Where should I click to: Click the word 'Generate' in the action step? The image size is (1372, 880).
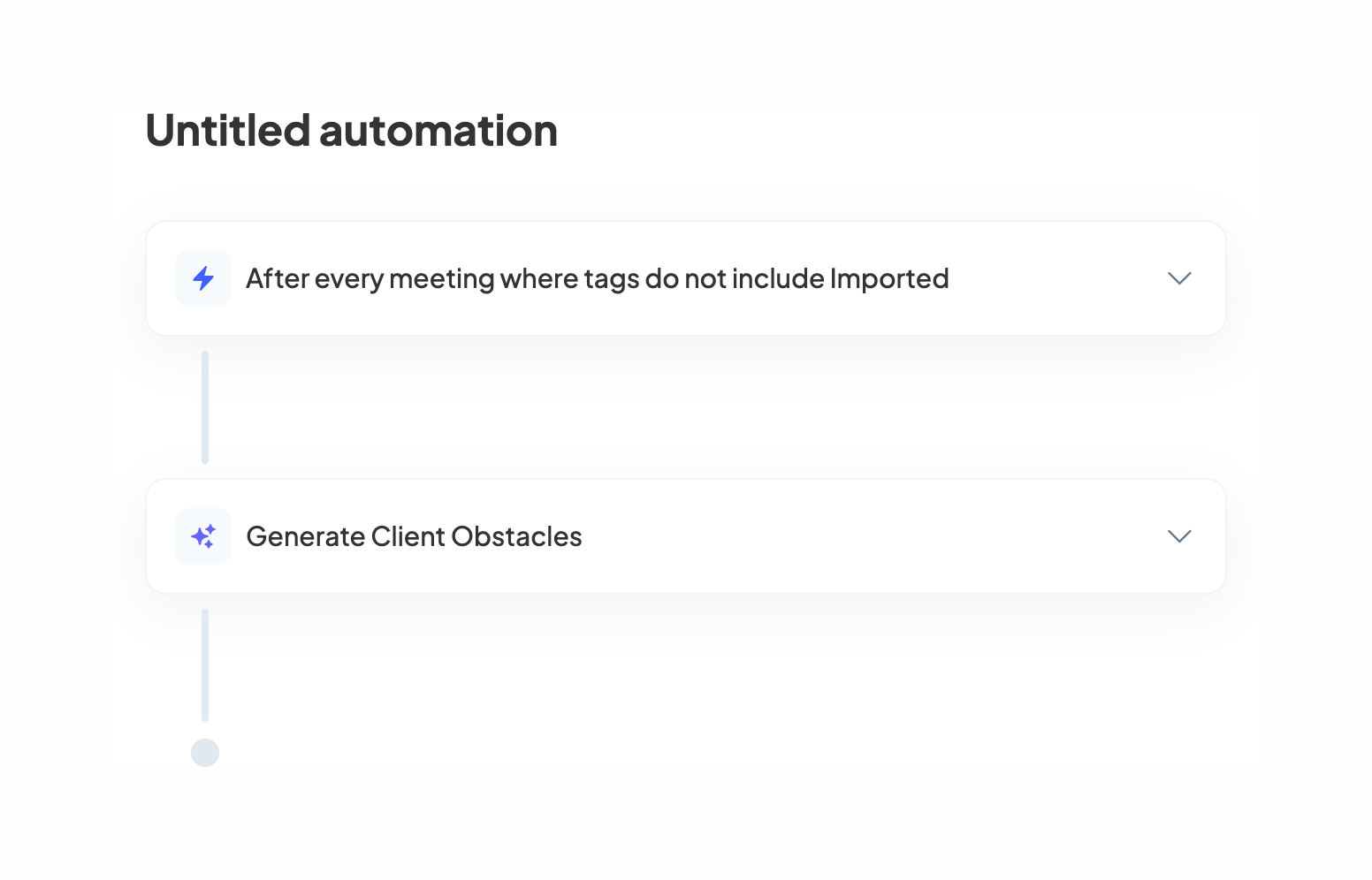[305, 536]
